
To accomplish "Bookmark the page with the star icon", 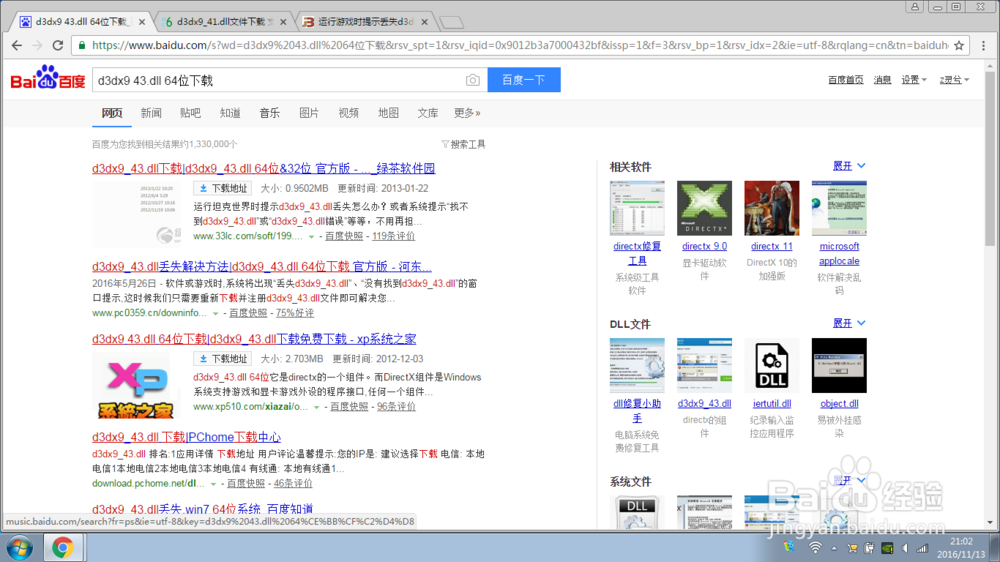I will click(959, 45).
